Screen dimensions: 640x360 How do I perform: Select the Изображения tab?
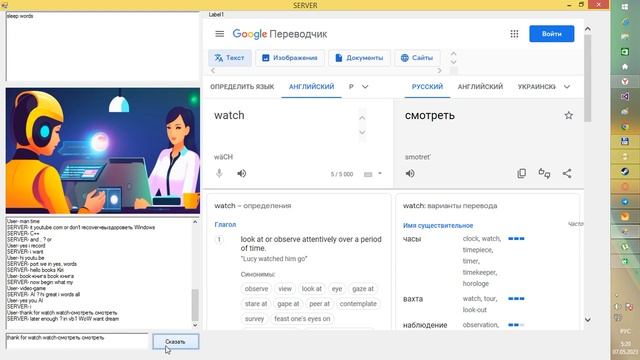(x=289, y=58)
